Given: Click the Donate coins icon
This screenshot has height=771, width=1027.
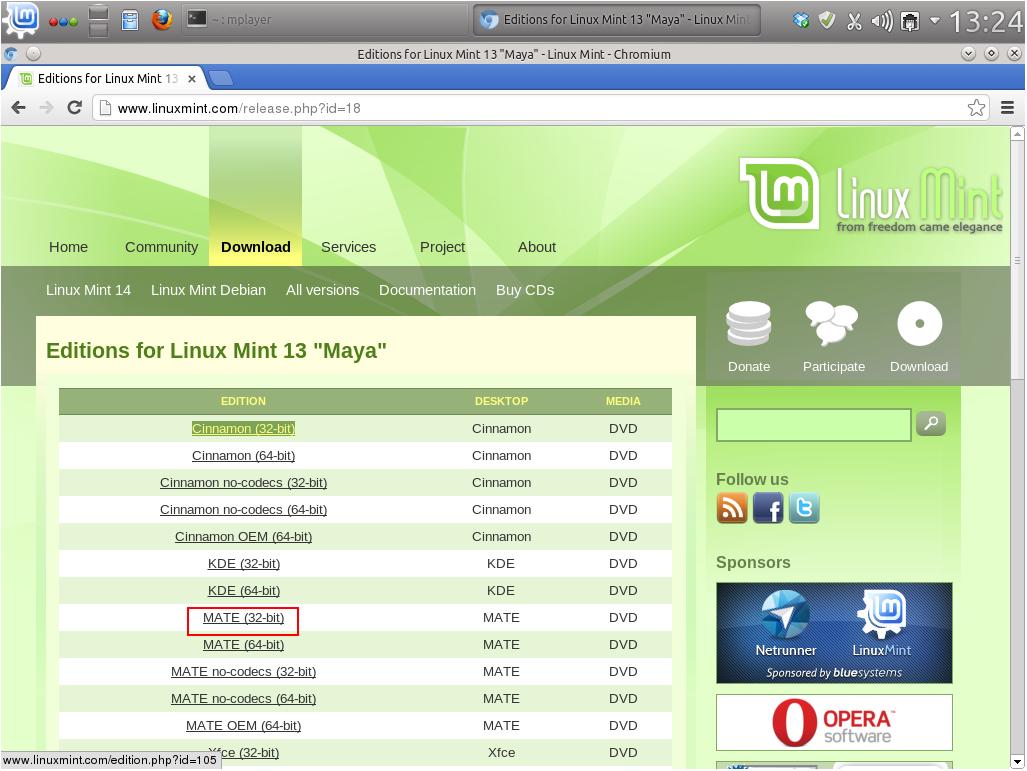Looking at the screenshot, I should coord(749,323).
